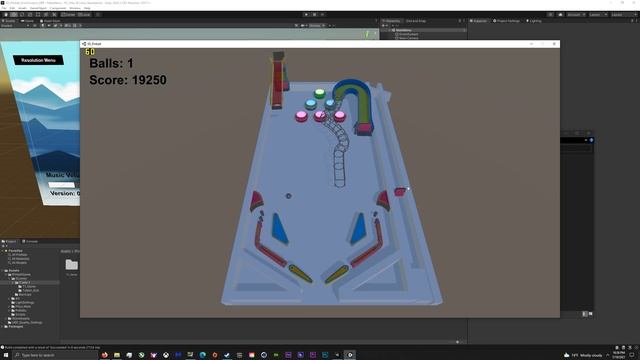Switch to the Project tab
The width and height of the screenshot is (640, 360).
pyautogui.click(x=9, y=241)
